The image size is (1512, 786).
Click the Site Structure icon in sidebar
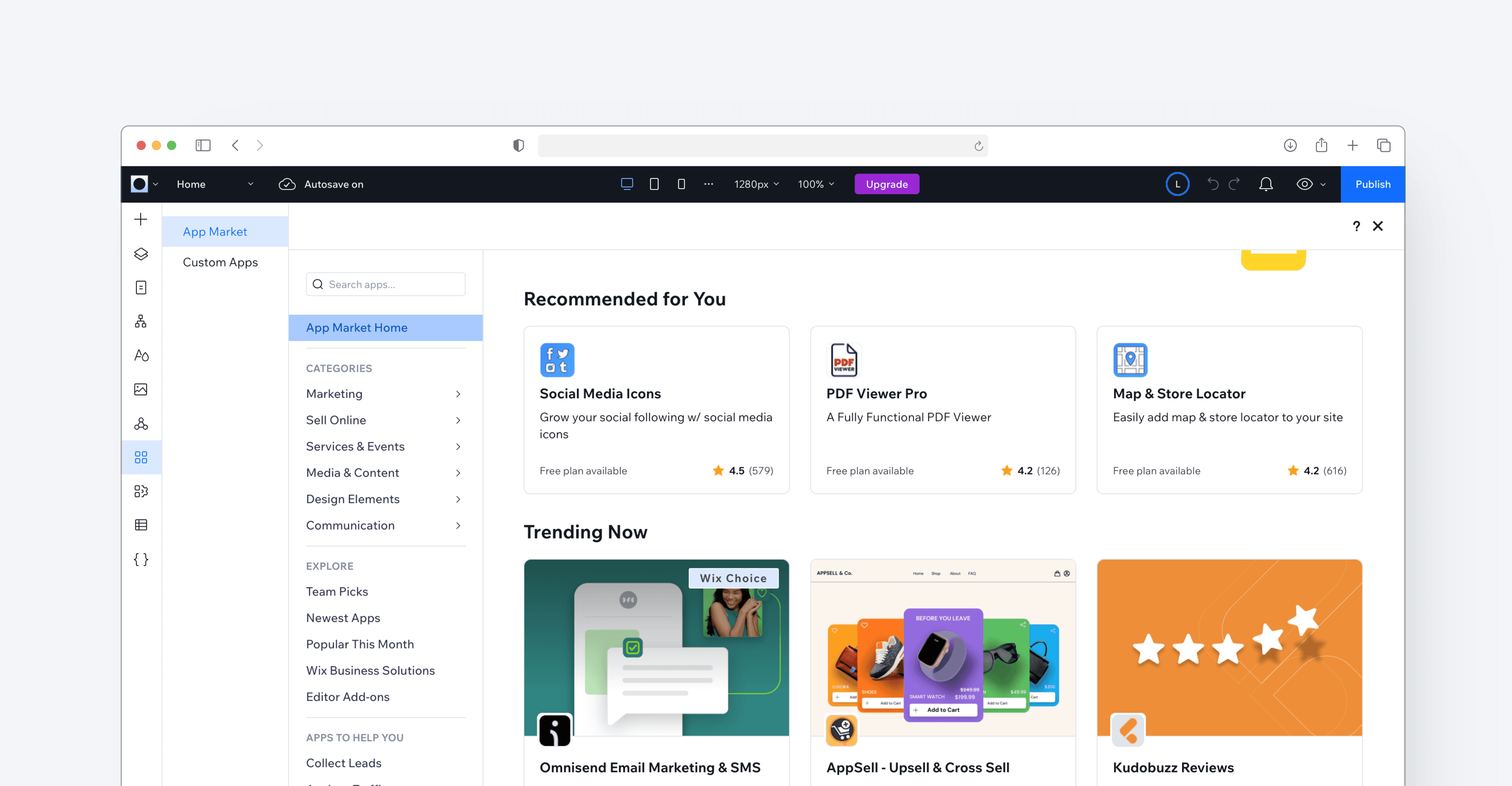(141, 321)
